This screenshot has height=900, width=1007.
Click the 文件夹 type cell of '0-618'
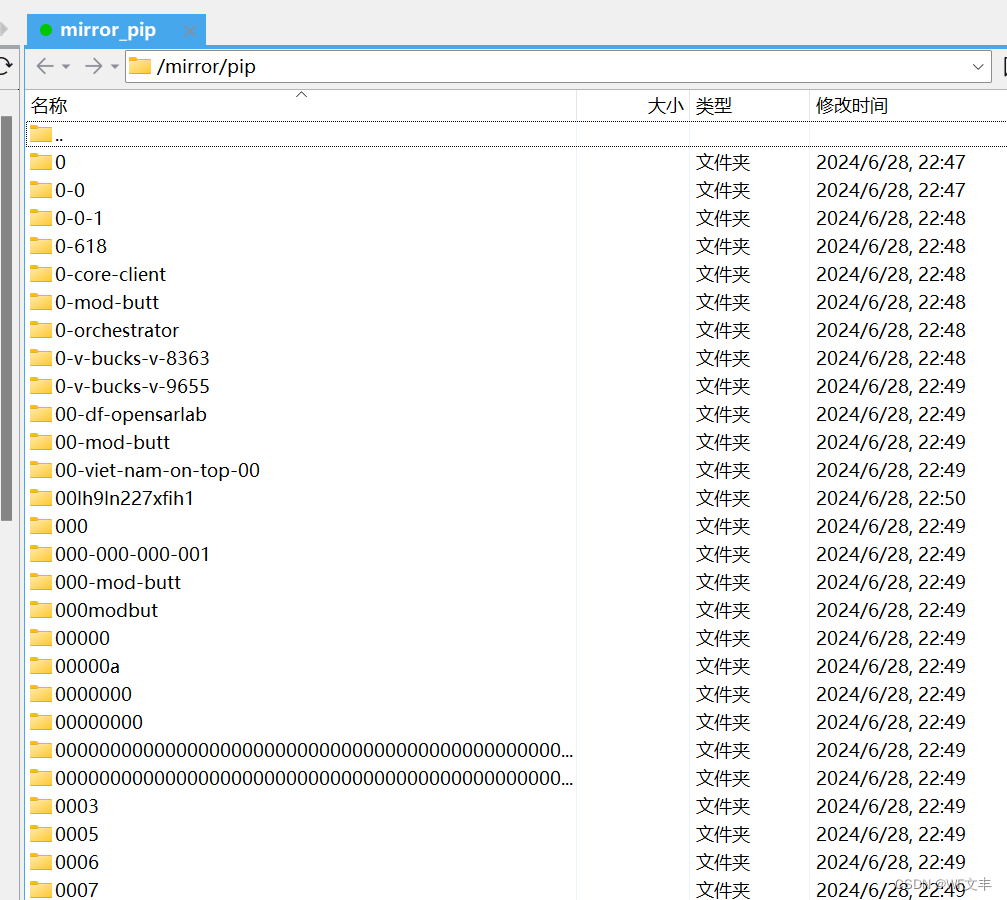[723, 246]
